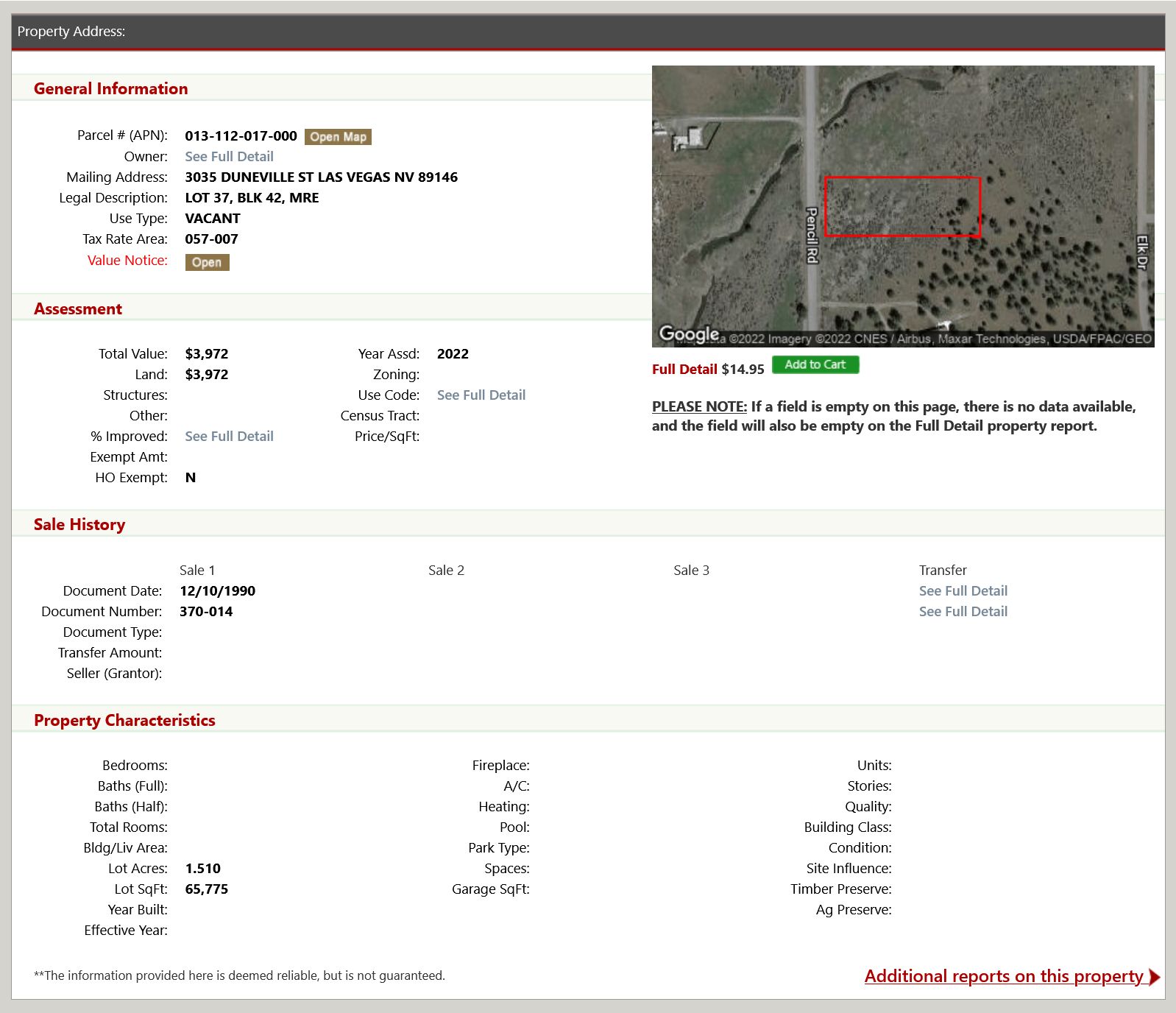
Task: Click the red Value Notice label
Action: (x=127, y=261)
